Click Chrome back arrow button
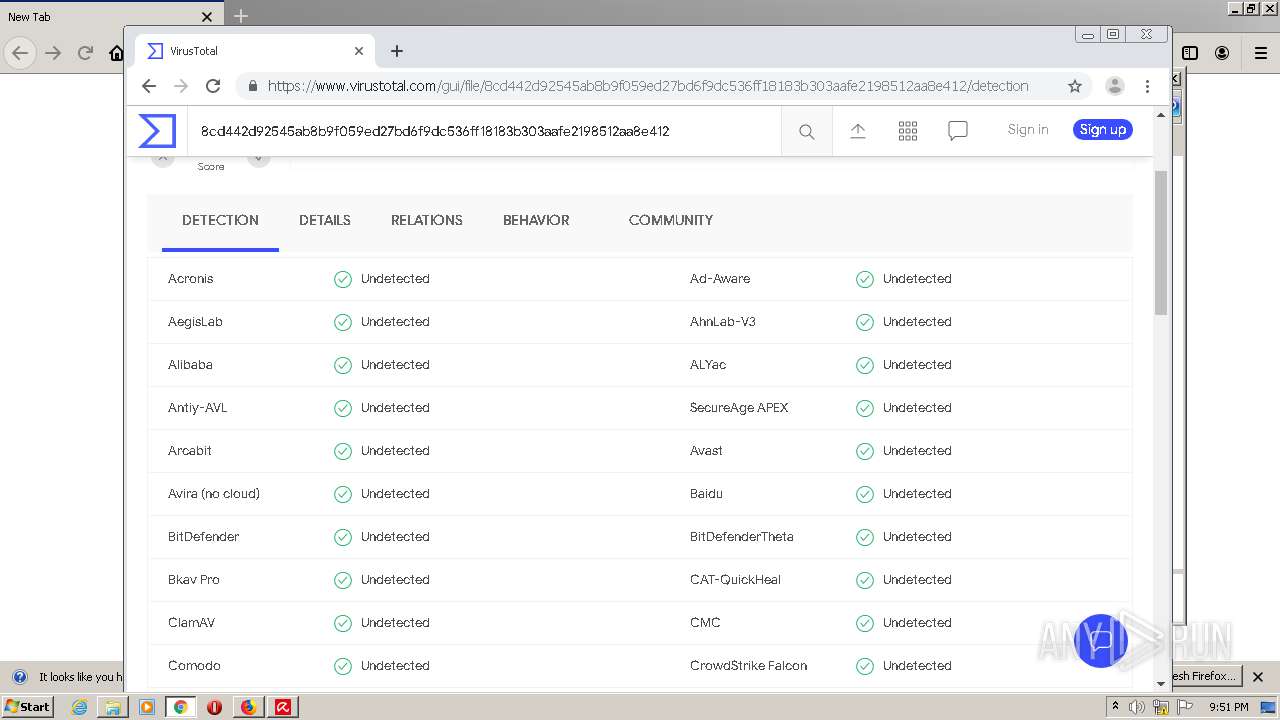This screenshot has height=720, width=1280. tap(149, 86)
